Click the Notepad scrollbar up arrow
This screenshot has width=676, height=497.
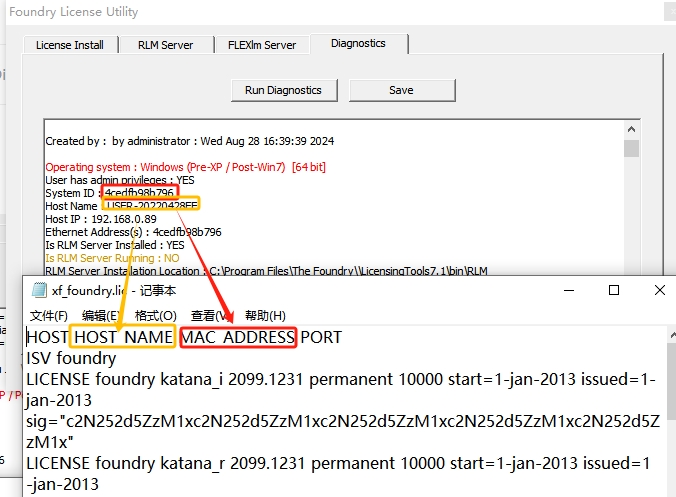(672, 335)
